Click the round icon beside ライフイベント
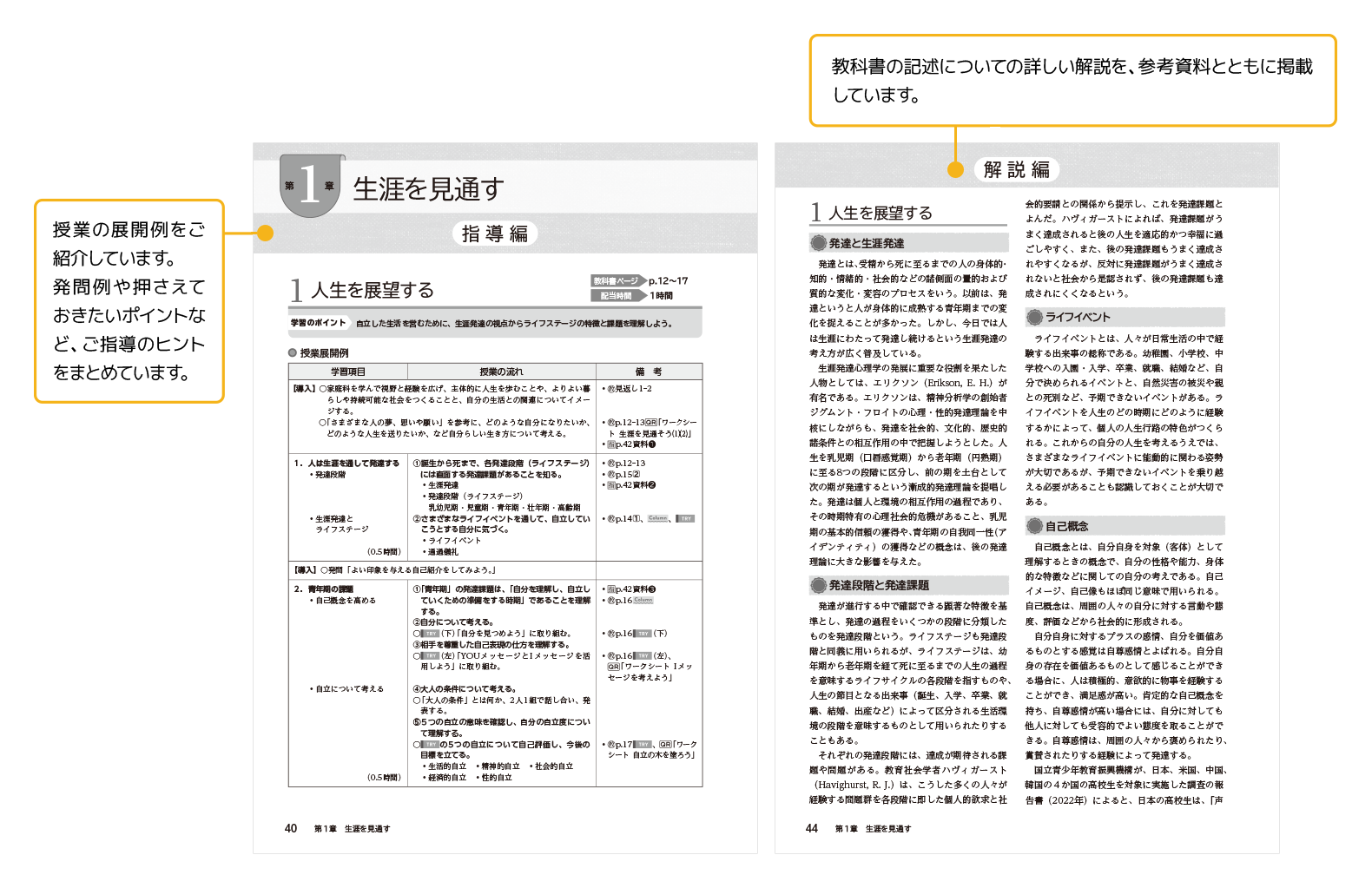This screenshot has width=1372, height=888. 1034,317
